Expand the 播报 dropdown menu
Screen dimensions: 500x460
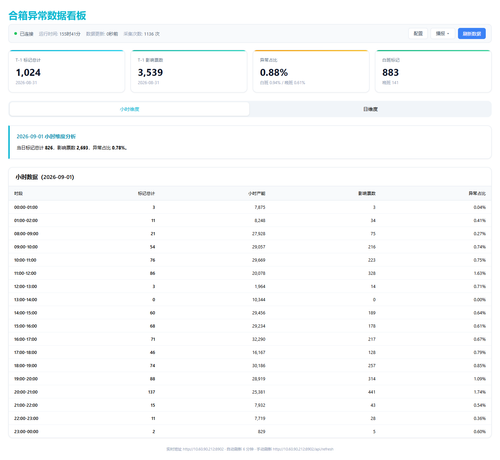(x=442, y=33)
